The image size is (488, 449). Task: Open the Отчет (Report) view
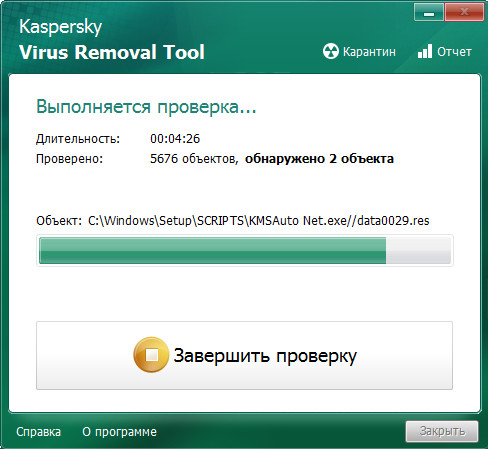(445, 52)
